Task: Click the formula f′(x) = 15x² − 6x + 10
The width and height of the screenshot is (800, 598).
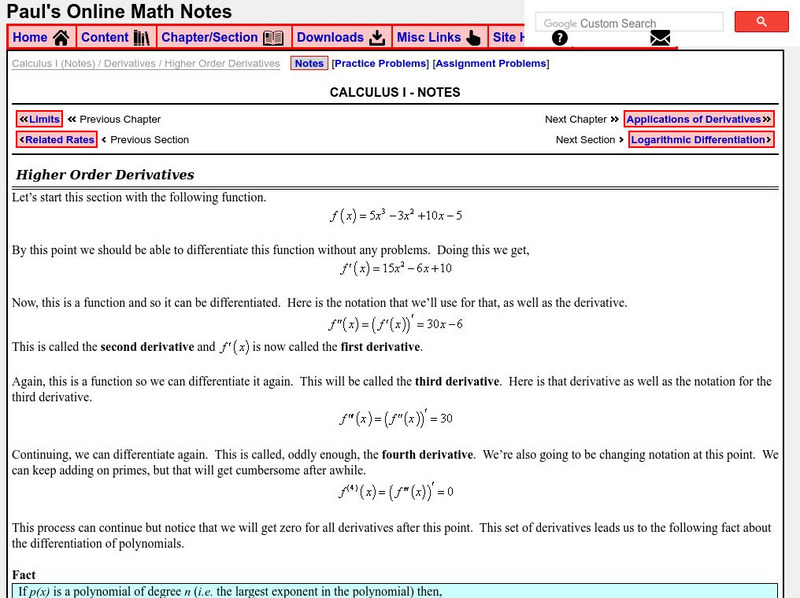Action: click(x=395, y=268)
